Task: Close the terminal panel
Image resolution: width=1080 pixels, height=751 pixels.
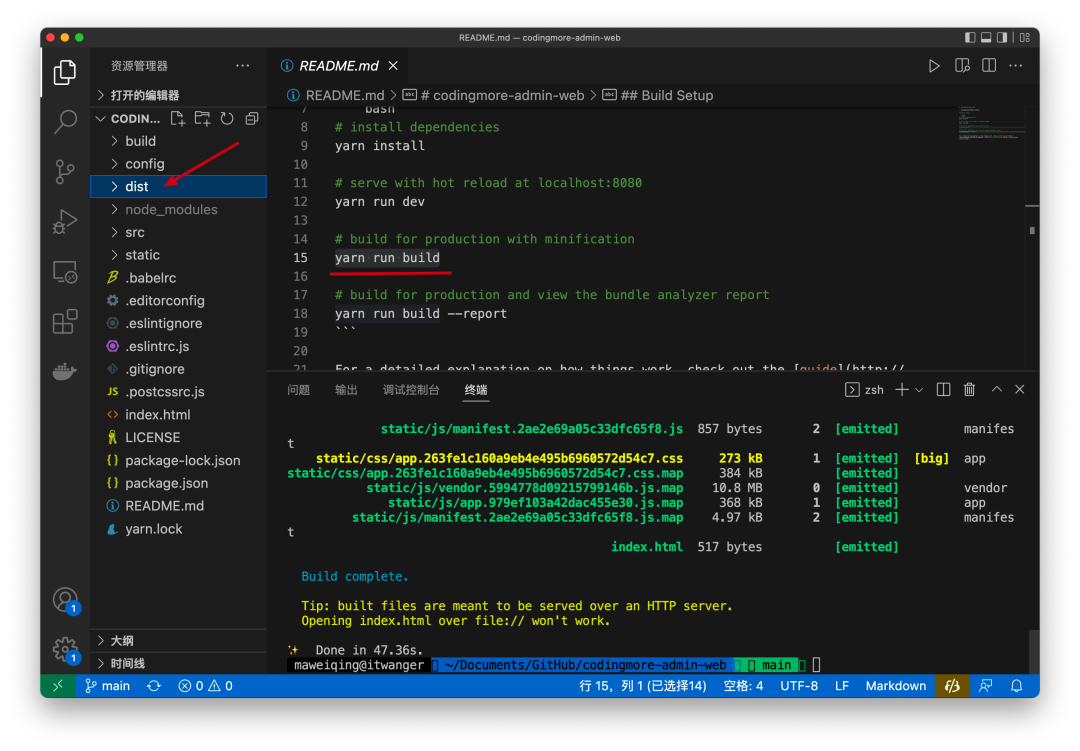Action: click(1020, 390)
